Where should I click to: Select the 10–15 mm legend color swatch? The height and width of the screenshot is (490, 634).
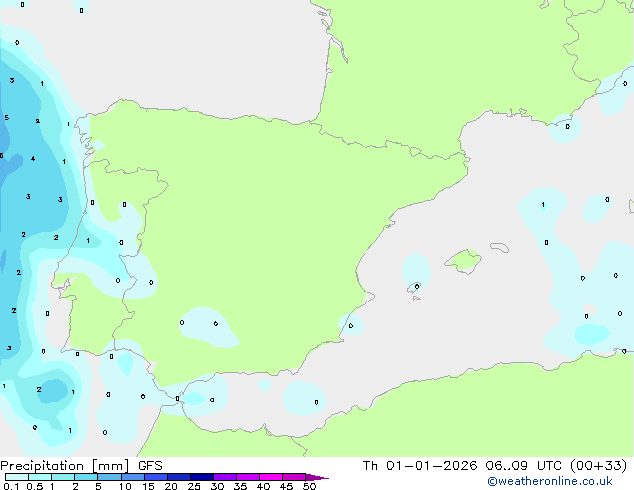tap(133, 477)
